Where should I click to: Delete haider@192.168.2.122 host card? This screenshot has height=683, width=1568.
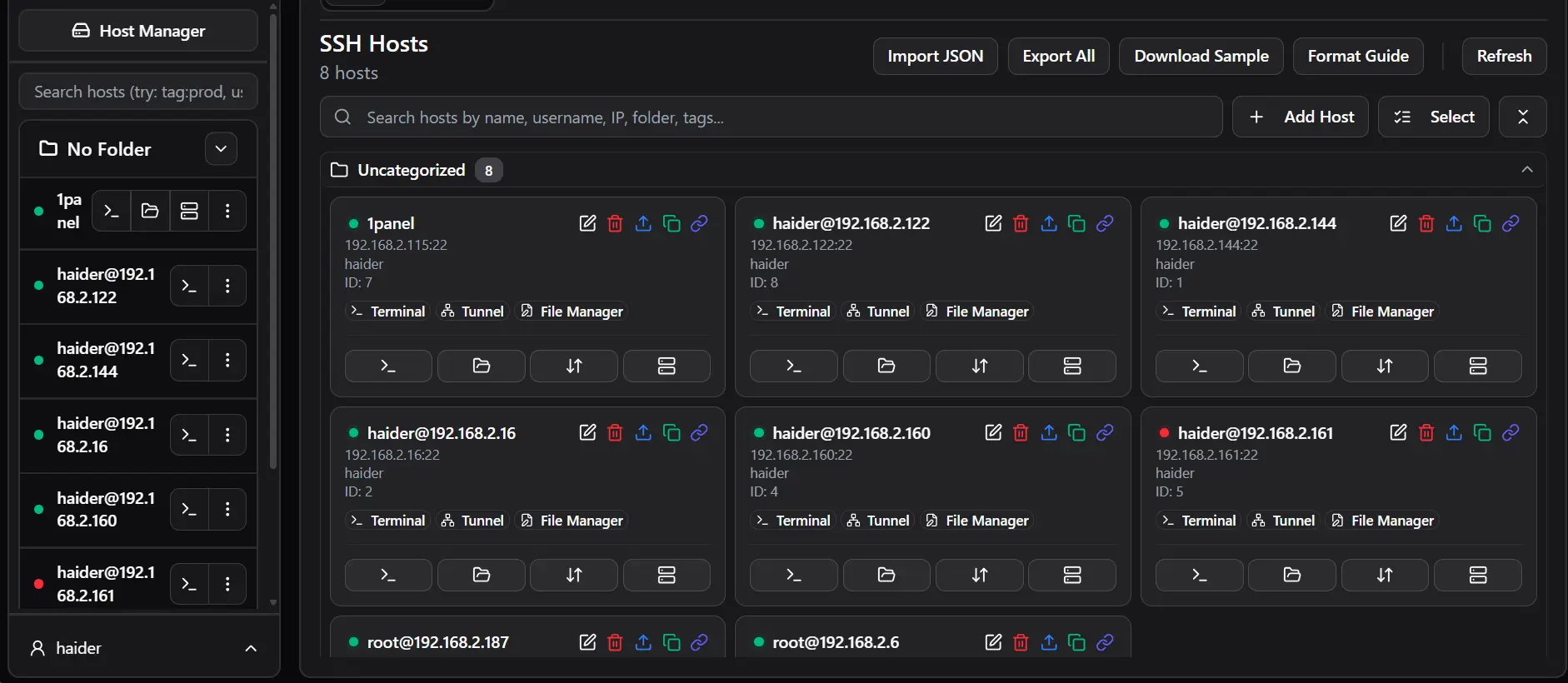tap(1021, 223)
